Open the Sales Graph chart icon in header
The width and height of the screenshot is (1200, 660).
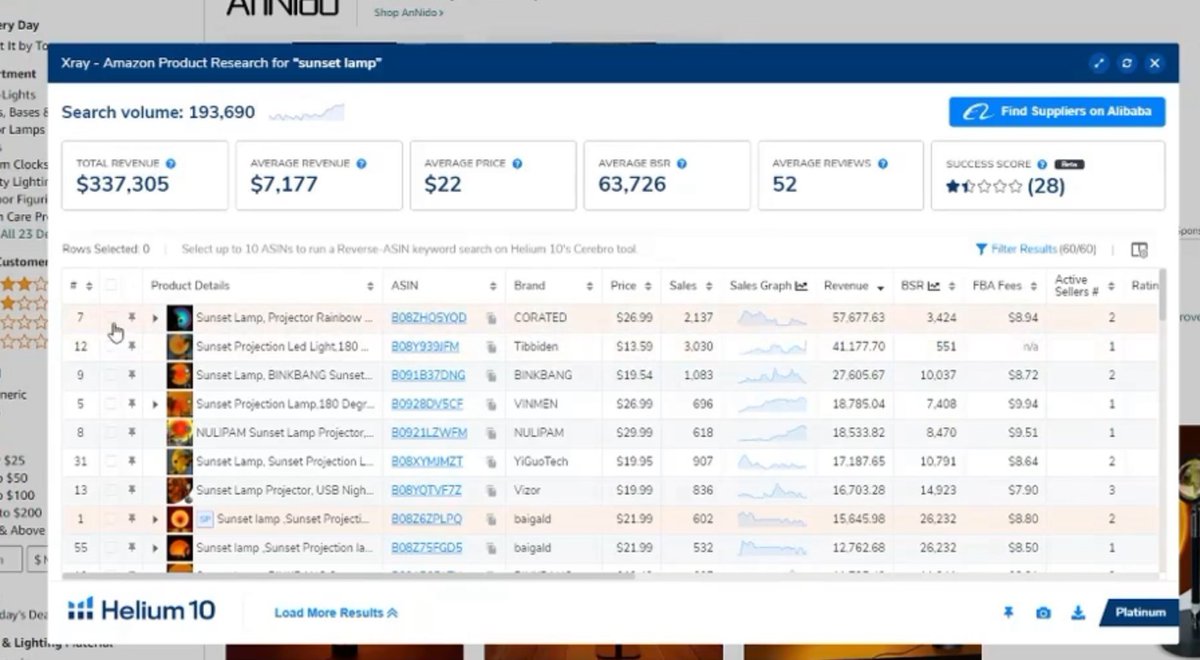[x=801, y=286]
